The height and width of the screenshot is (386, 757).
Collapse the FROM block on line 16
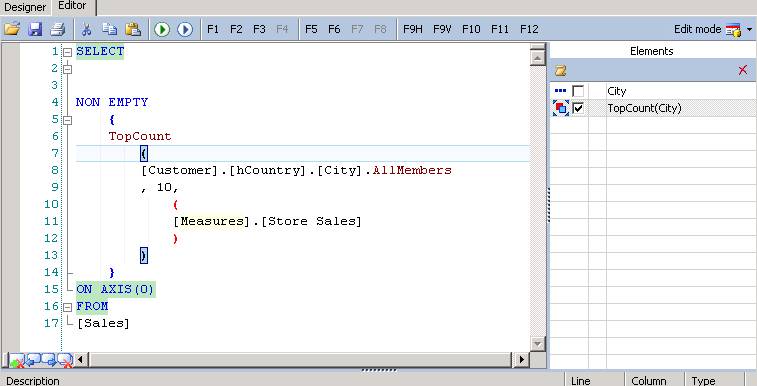coord(68,307)
